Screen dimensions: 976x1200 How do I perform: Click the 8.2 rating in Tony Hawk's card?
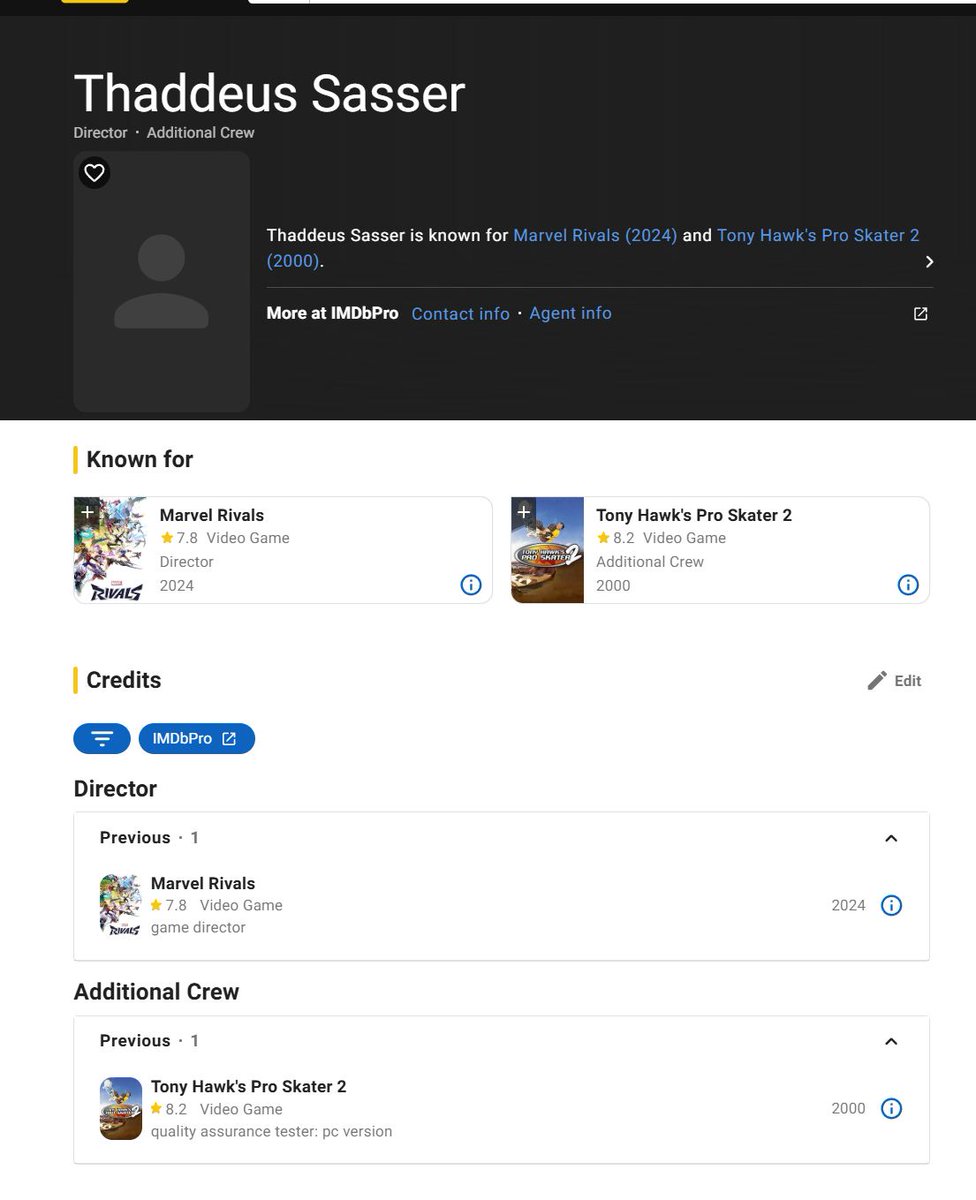pyautogui.click(x=616, y=538)
